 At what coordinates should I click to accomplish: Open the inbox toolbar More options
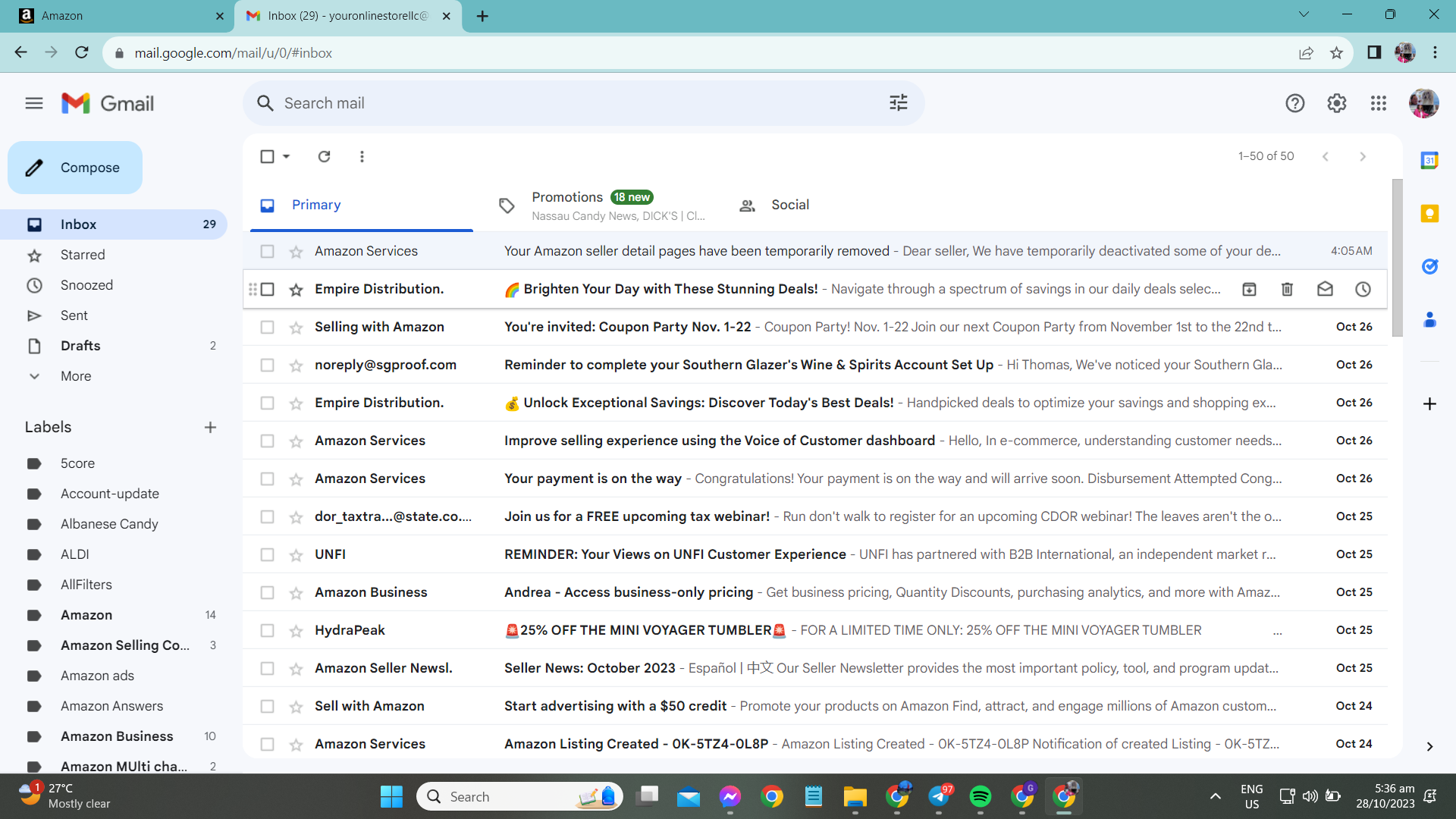[x=362, y=156]
